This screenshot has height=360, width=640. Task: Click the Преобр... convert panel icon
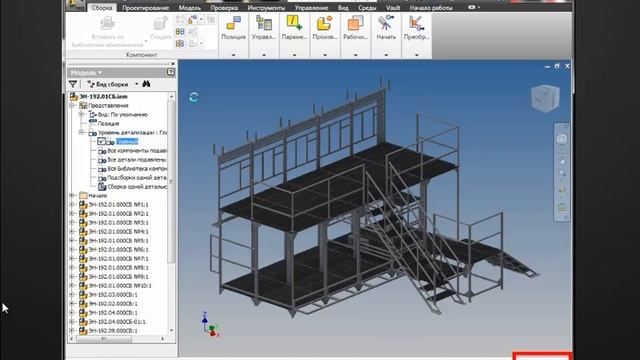(416, 23)
